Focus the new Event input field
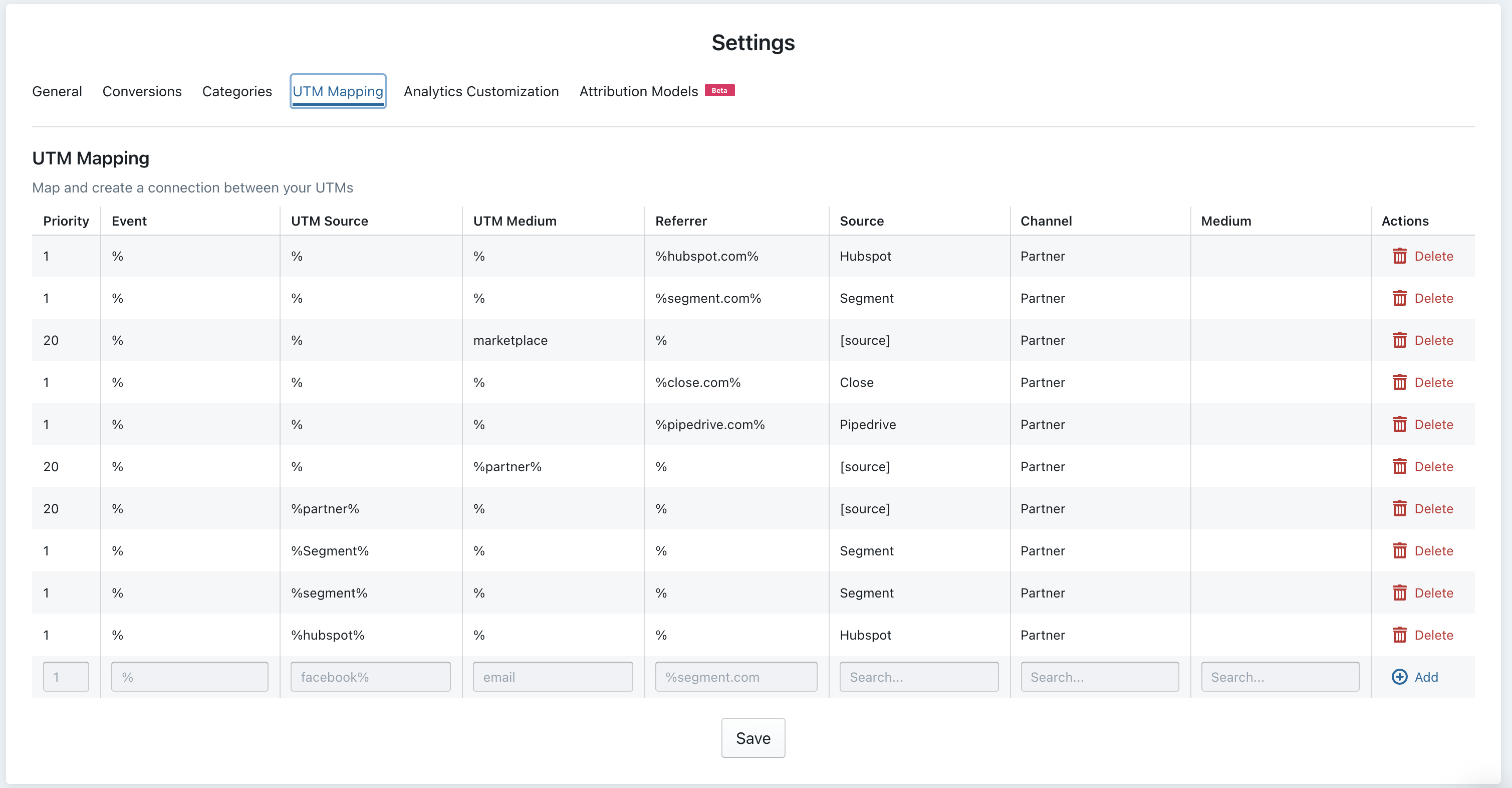Viewport: 1512px width, 788px height. click(190, 677)
